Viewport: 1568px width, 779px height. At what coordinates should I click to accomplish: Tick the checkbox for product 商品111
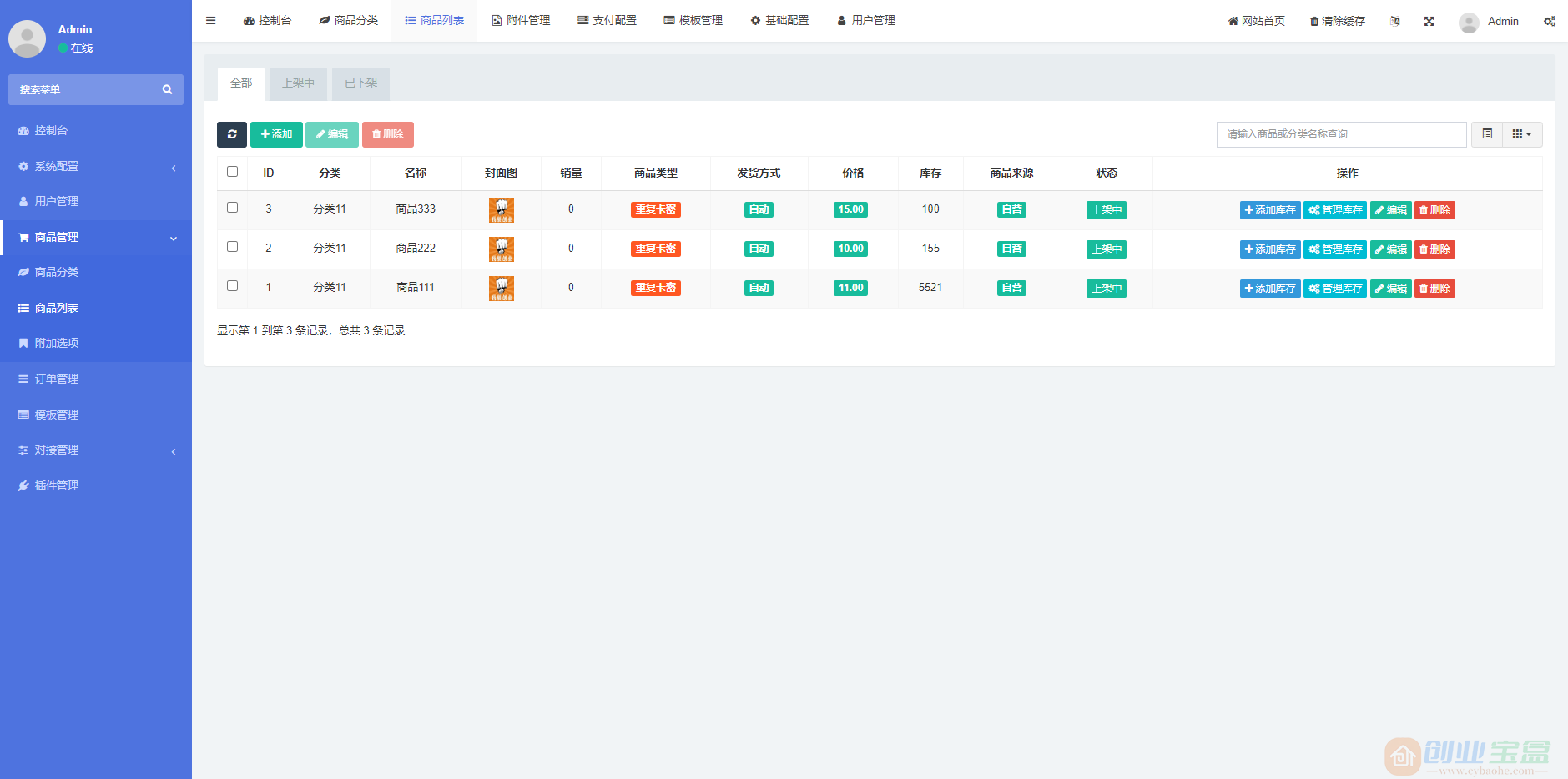[x=232, y=285]
